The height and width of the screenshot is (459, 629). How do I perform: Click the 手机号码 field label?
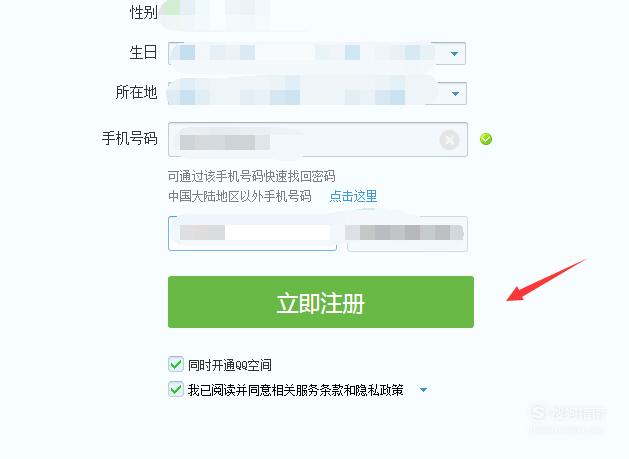coord(130,138)
